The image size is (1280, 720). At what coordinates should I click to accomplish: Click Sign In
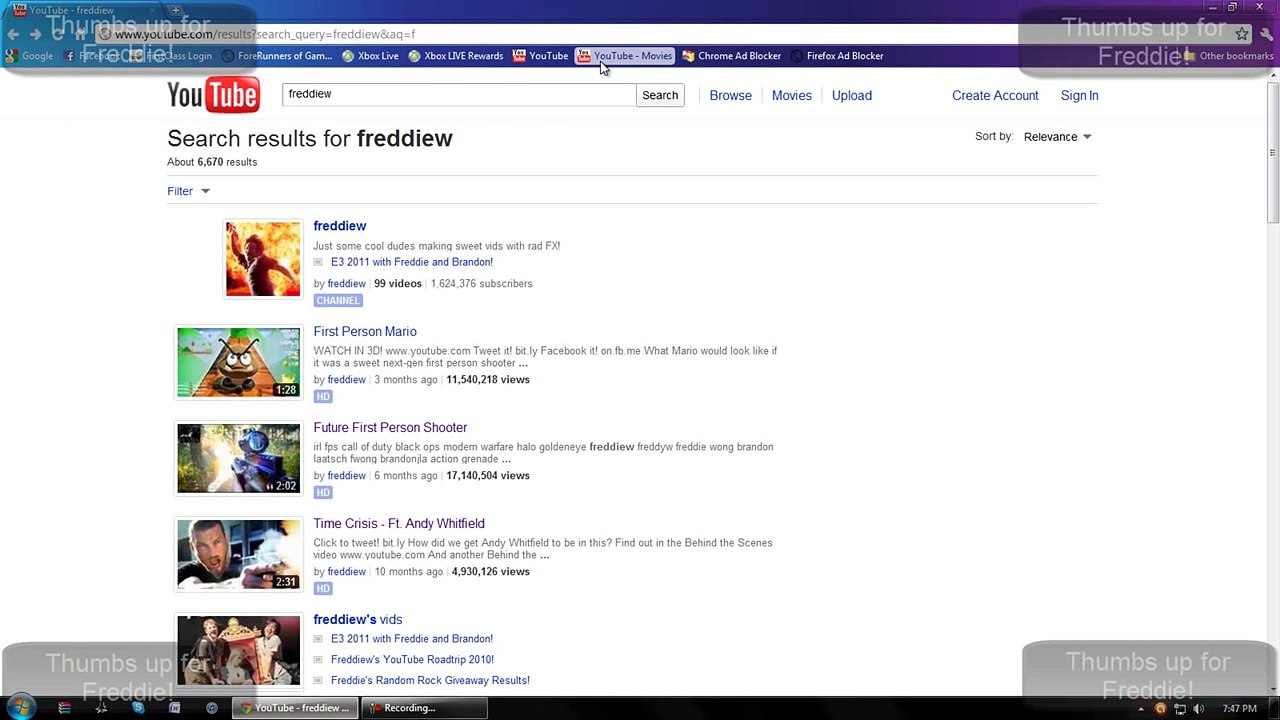pos(1079,96)
